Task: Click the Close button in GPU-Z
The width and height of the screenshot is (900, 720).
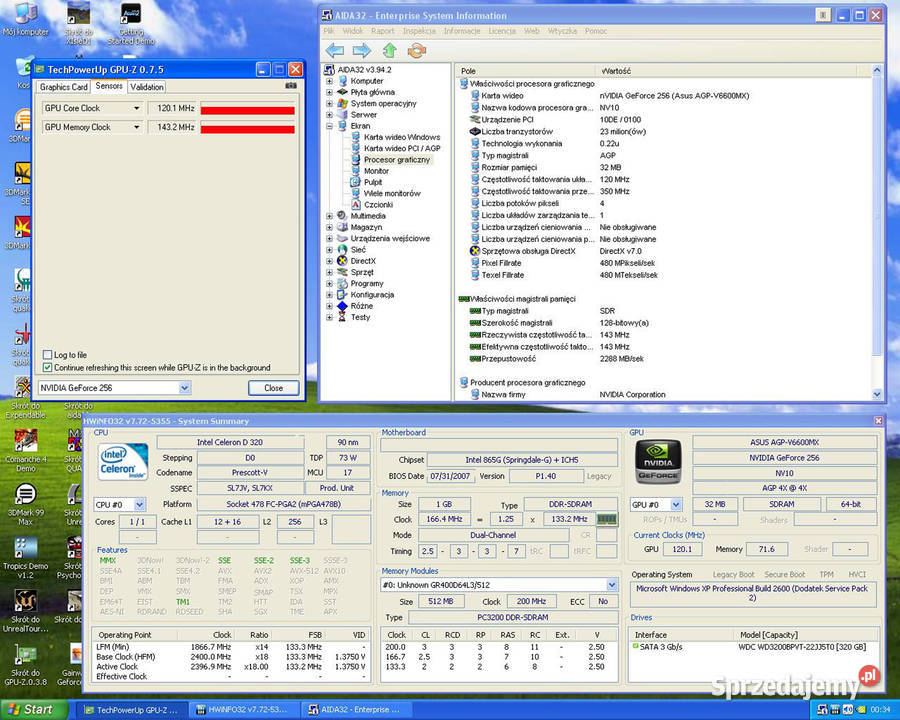Action: click(274, 388)
